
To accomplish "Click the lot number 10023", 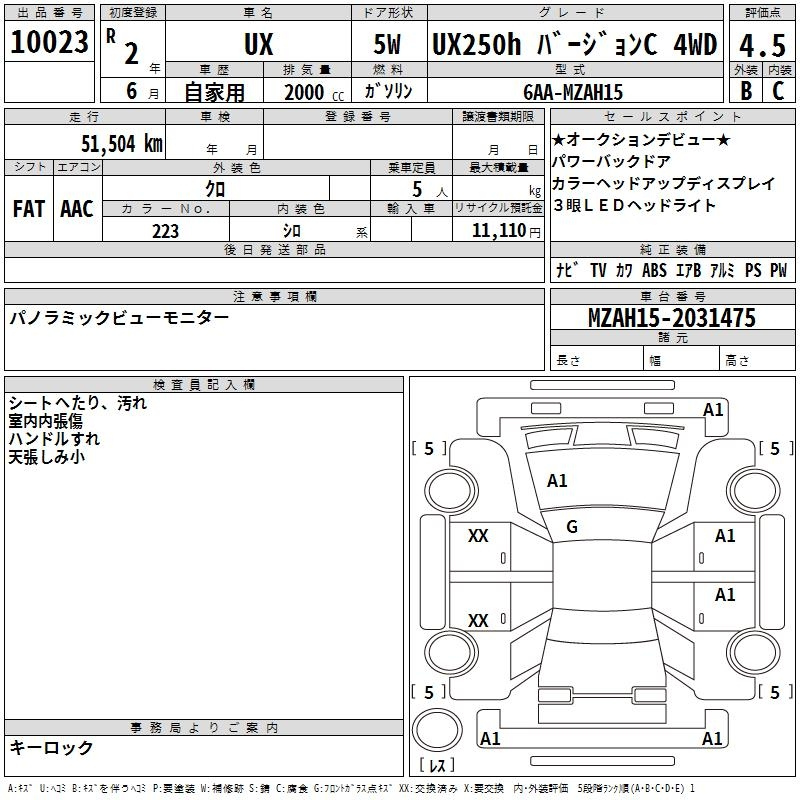I will point(49,42).
